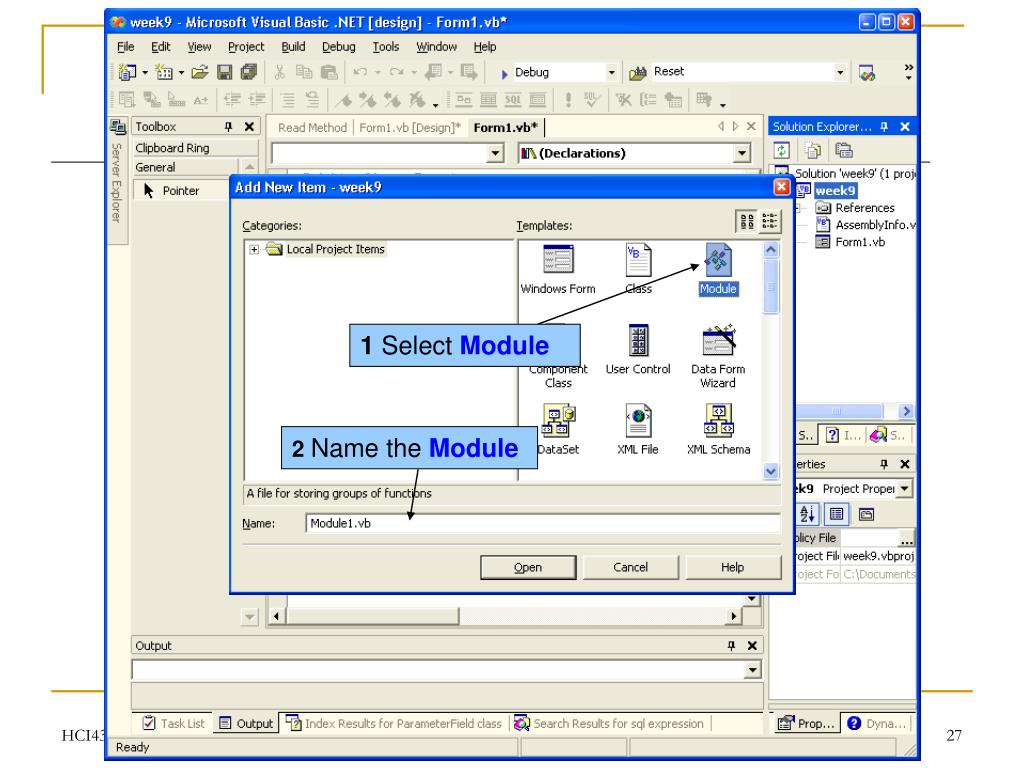Click the templates list scroll up arrow
Image resolution: width=1024 pixels, height=768 pixels.
pos(771,250)
